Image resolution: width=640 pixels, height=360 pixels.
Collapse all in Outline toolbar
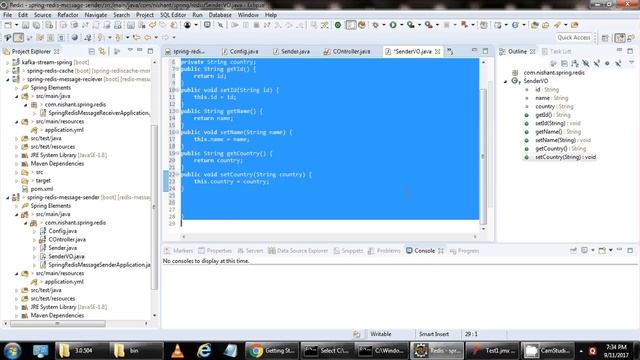(564, 64)
